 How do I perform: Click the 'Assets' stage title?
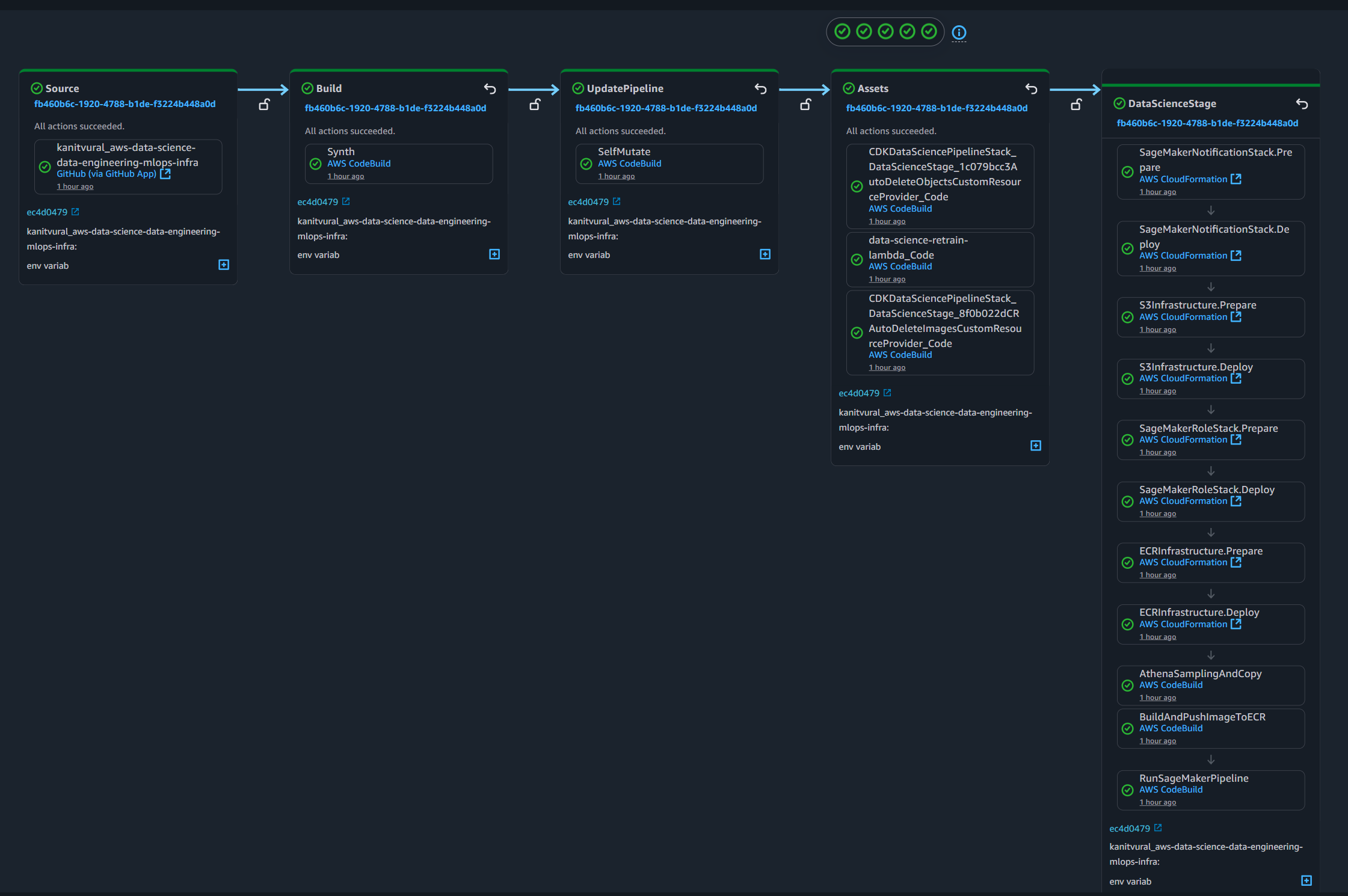[x=872, y=88]
